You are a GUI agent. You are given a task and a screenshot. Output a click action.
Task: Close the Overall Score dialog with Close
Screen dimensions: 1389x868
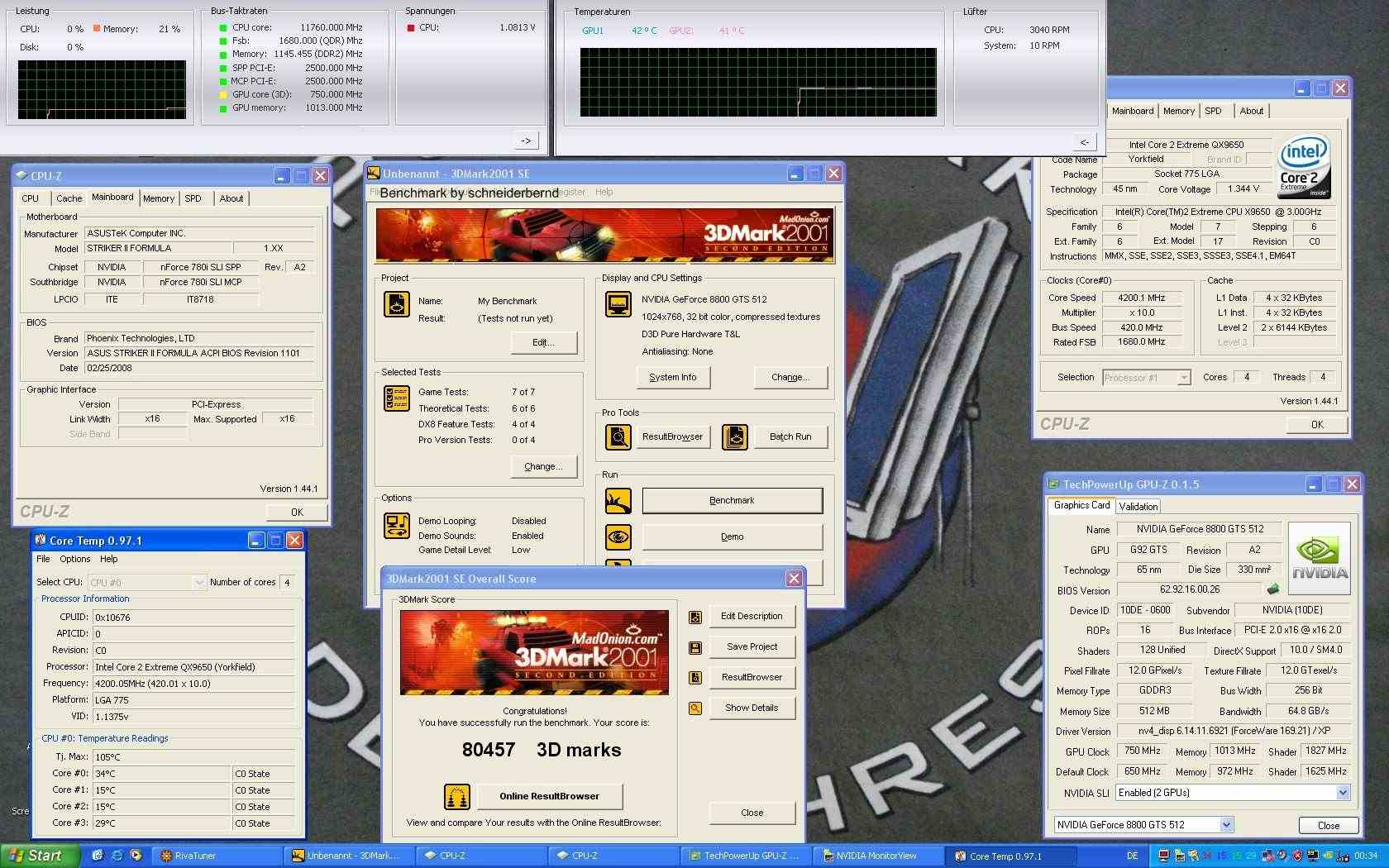[x=752, y=813]
